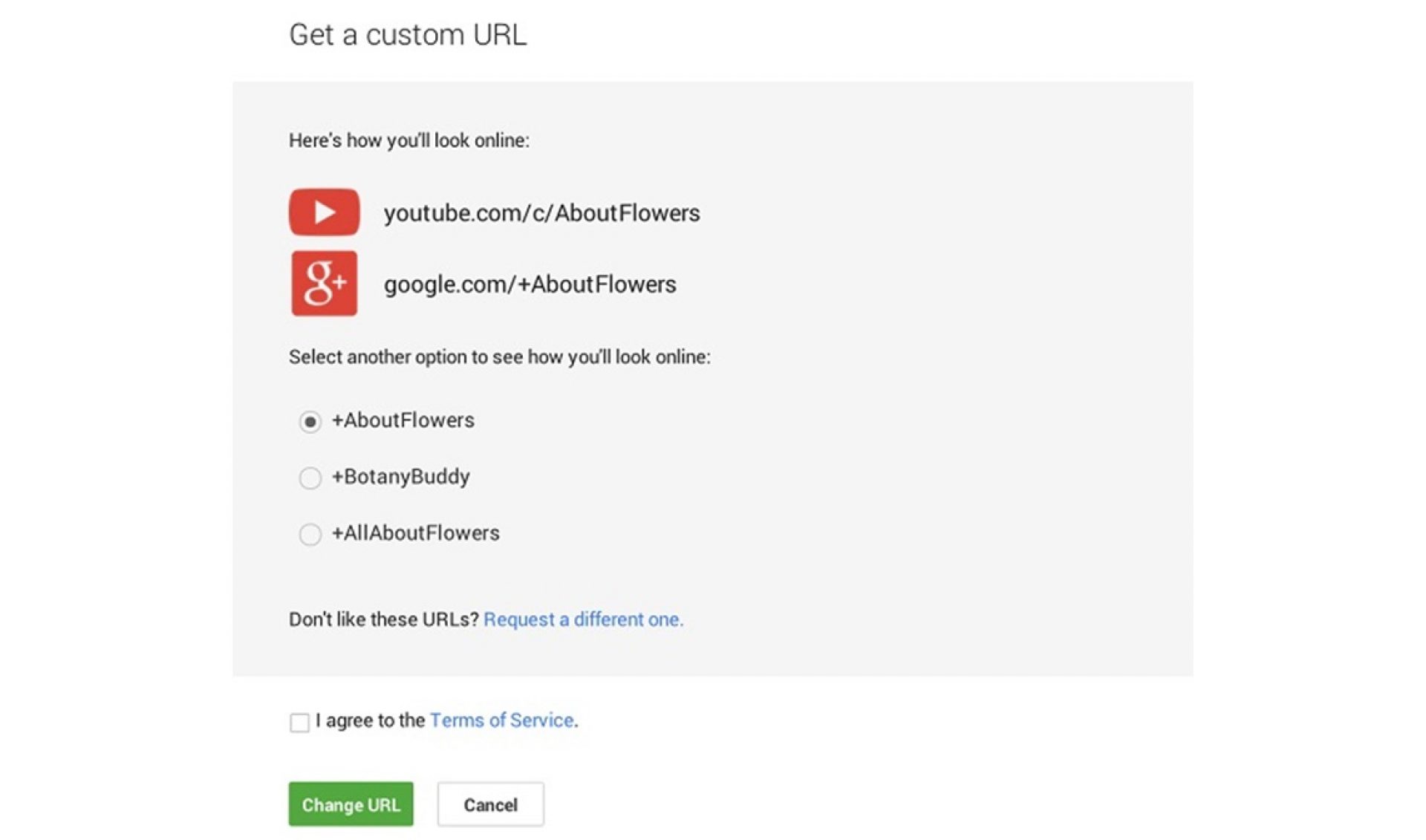1426x840 pixels.
Task: Click Request a different one
Action: click(585, 619)
